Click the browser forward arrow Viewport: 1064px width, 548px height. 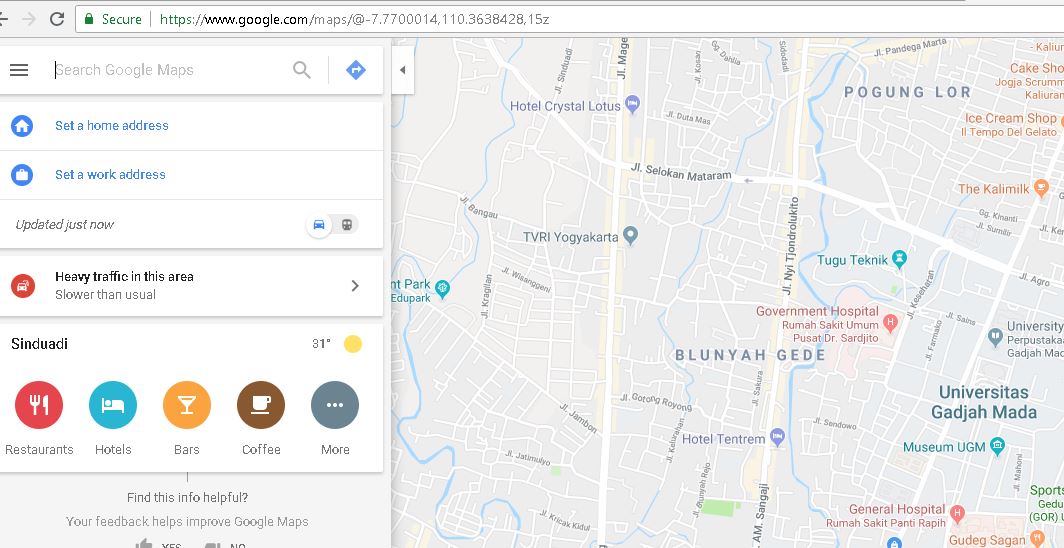pyautogui.click(x=29, y=19)
